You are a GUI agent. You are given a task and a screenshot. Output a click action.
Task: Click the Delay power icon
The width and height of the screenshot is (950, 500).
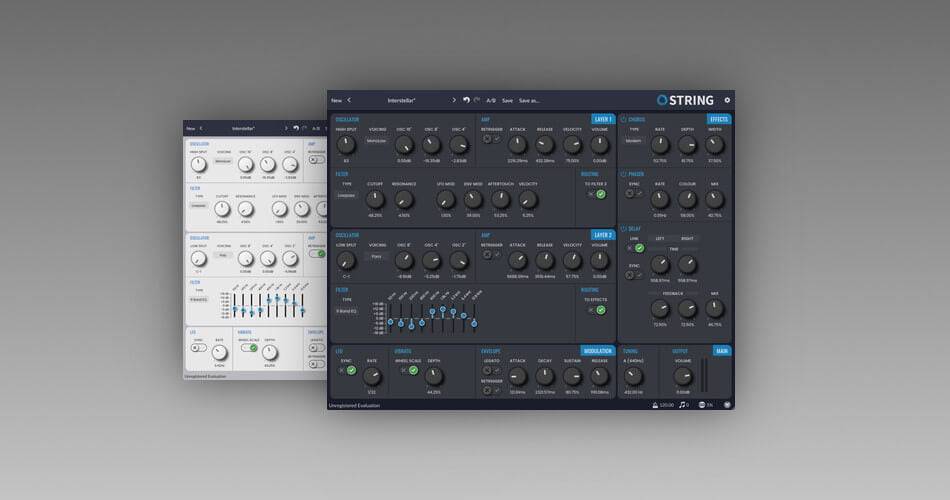coord(623,228)
